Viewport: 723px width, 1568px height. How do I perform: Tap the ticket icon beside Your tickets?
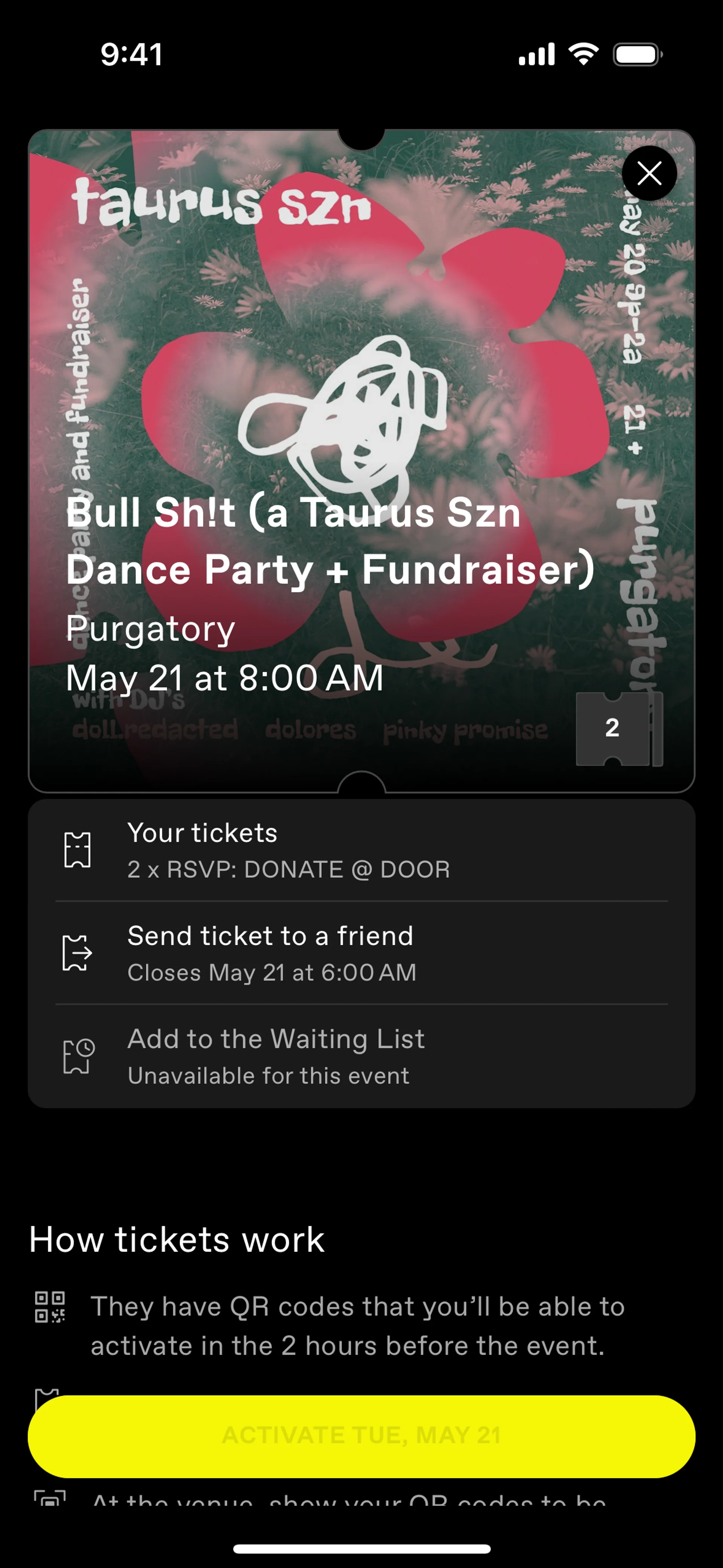(x=77, y=850)
